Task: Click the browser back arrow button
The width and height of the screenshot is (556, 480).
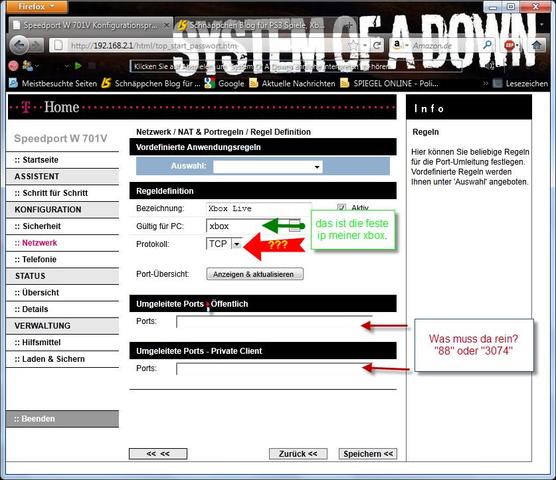Action: pyautogui.click(x=19, y=45)
